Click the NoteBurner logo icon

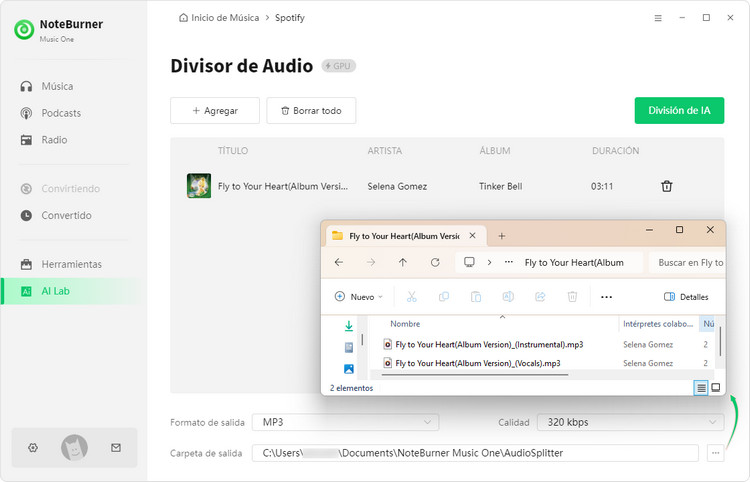point(24,30)
